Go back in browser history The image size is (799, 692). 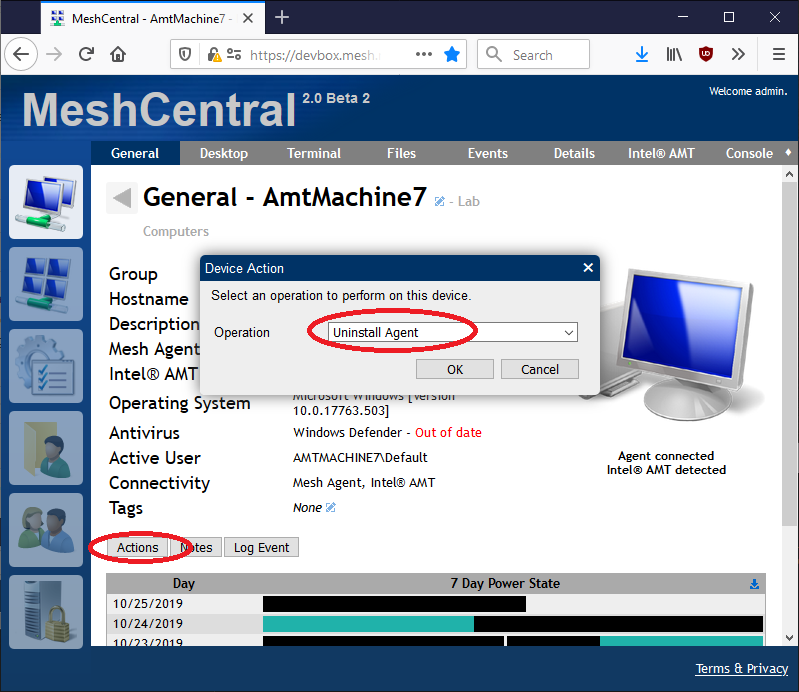click(21, 54)
